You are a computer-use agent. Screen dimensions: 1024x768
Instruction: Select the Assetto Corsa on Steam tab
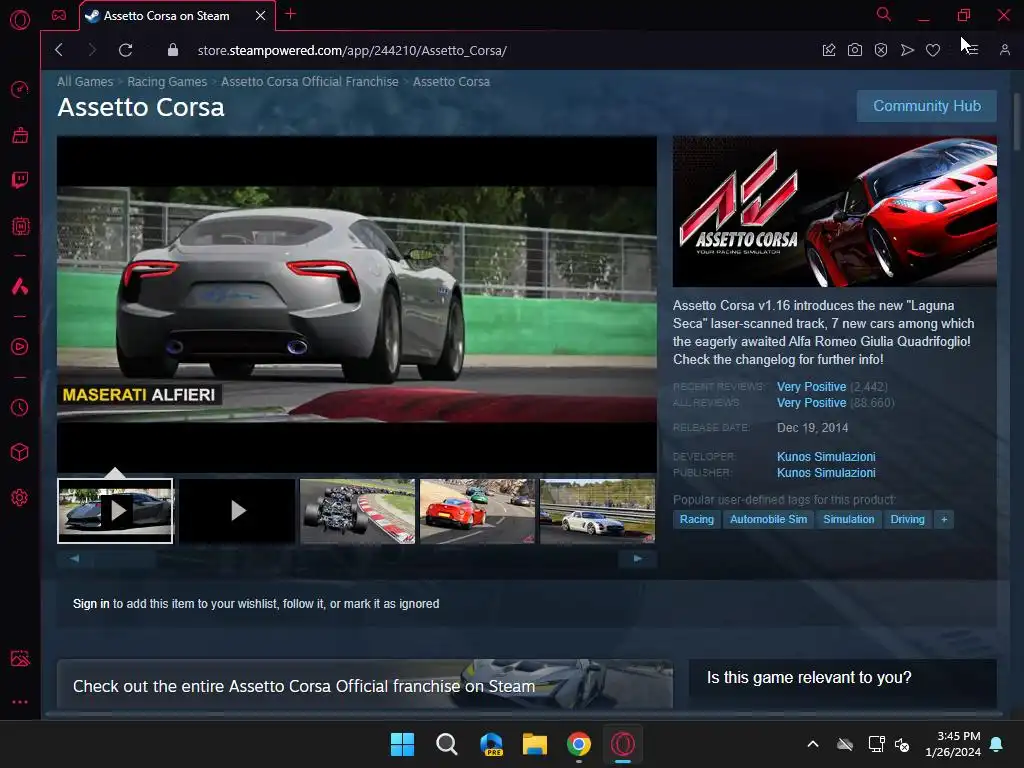pos(166,16)
